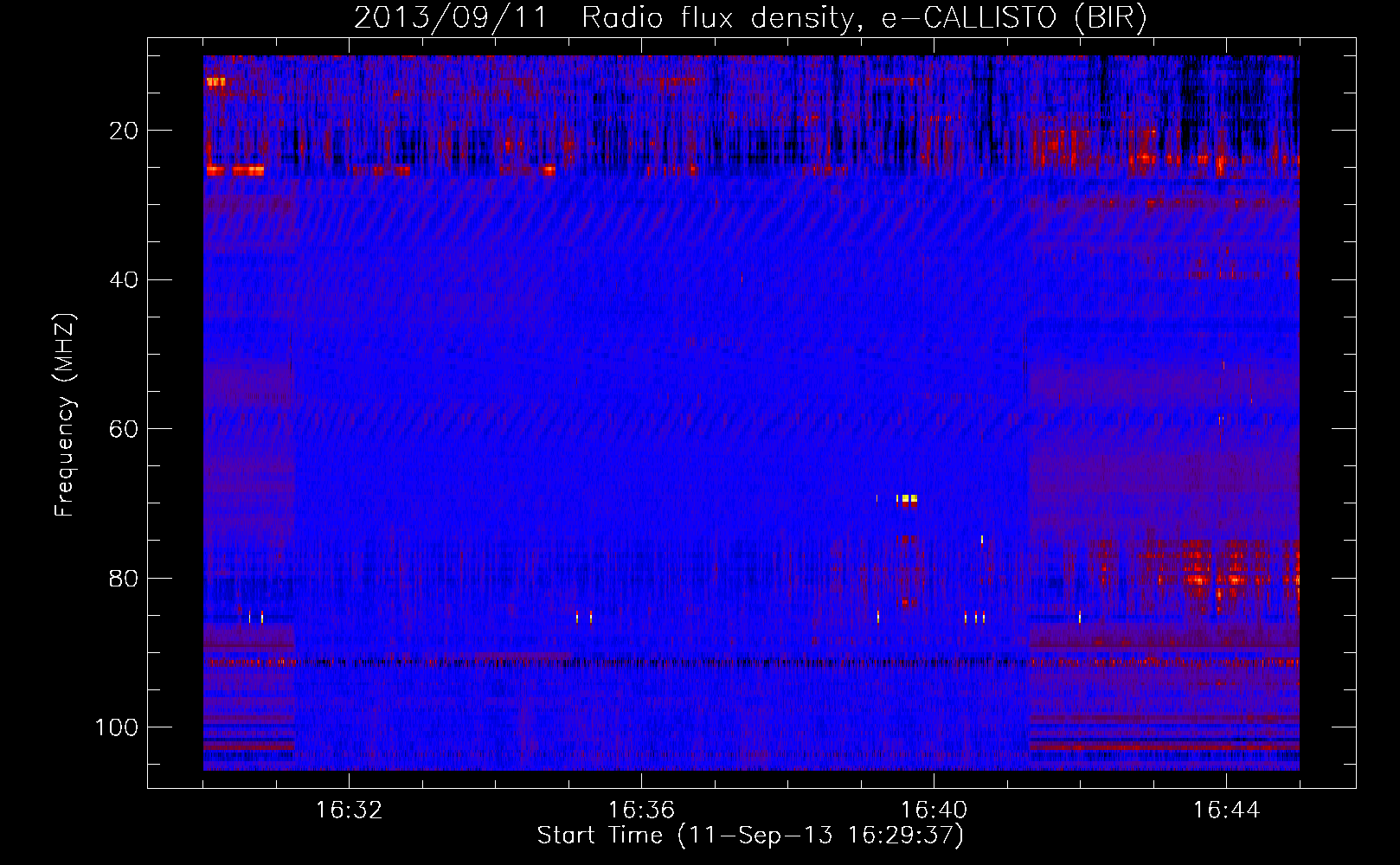
Task: Click the plot title 'Radio flux density, e-CALLISTO (BIR)'
Action: pos(864,18)
